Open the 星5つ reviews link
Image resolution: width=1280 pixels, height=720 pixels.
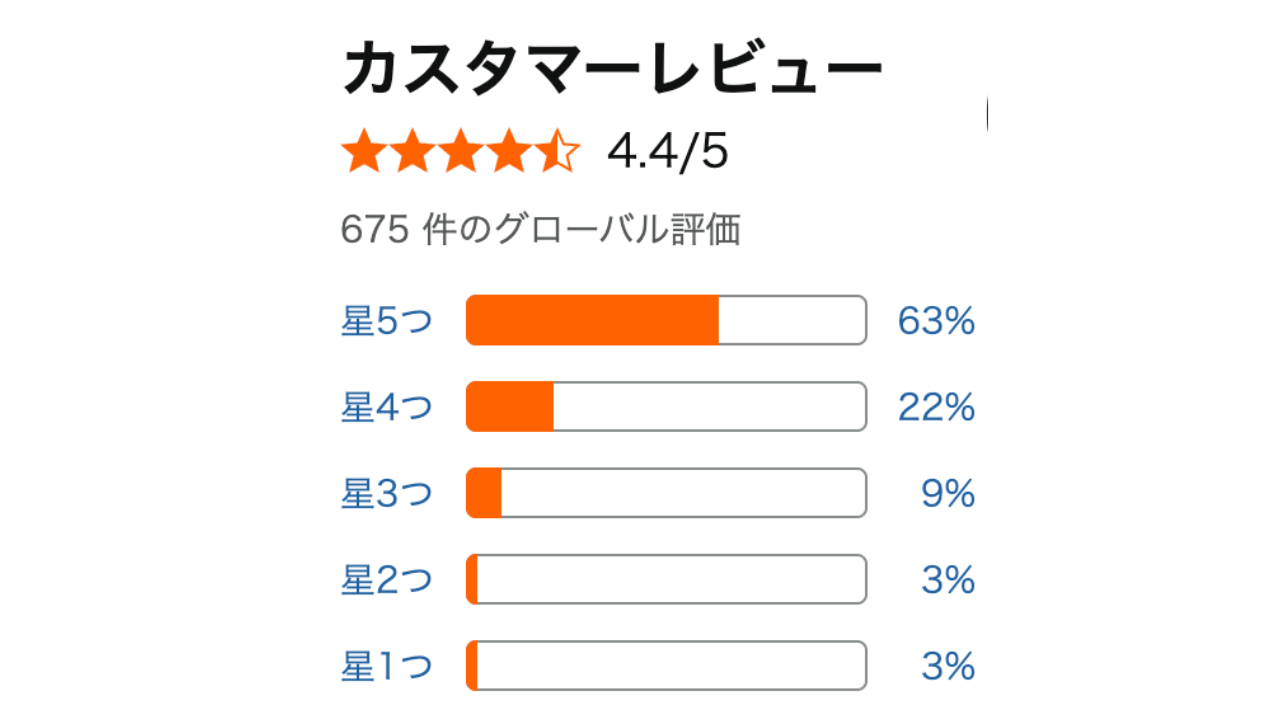coord(387,322)
